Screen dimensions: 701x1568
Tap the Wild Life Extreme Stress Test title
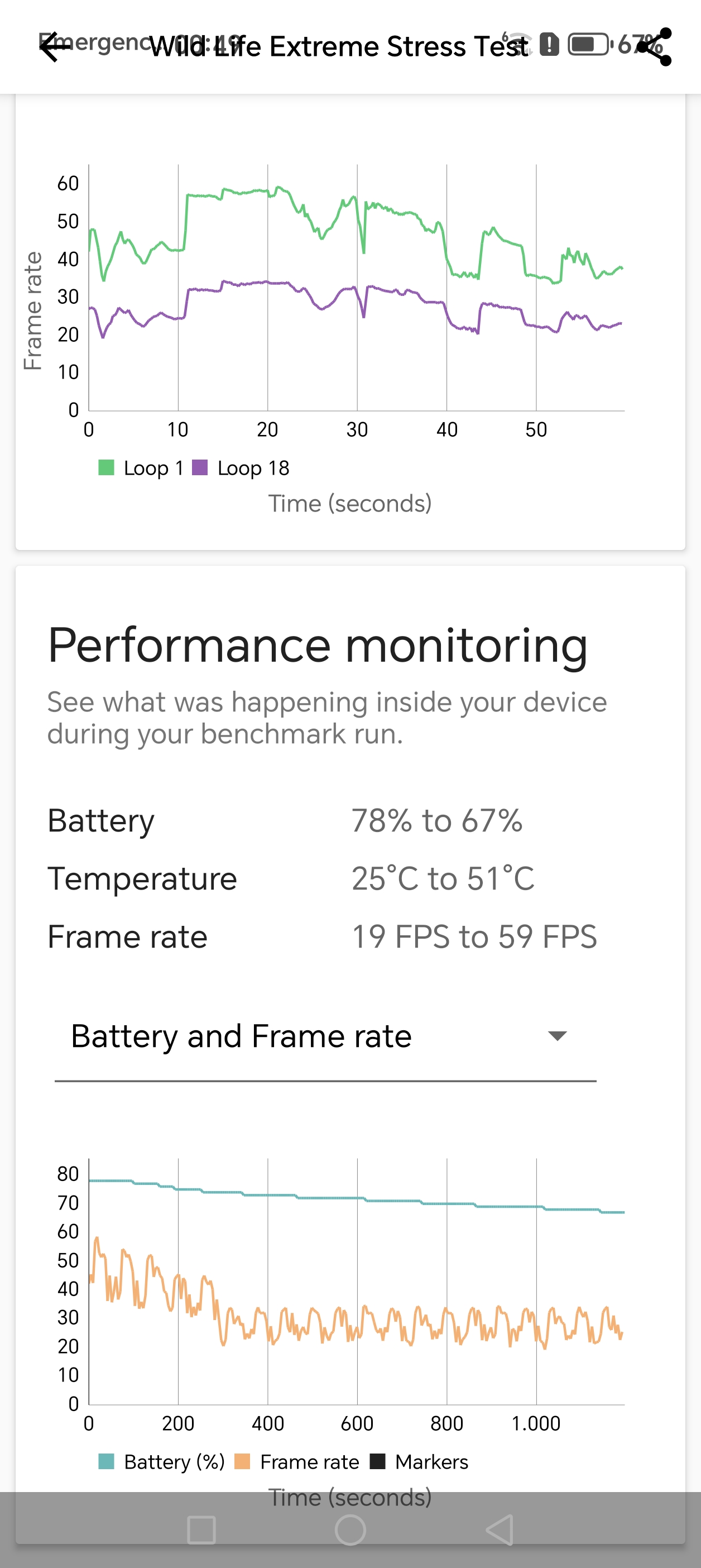pos(338,47)
